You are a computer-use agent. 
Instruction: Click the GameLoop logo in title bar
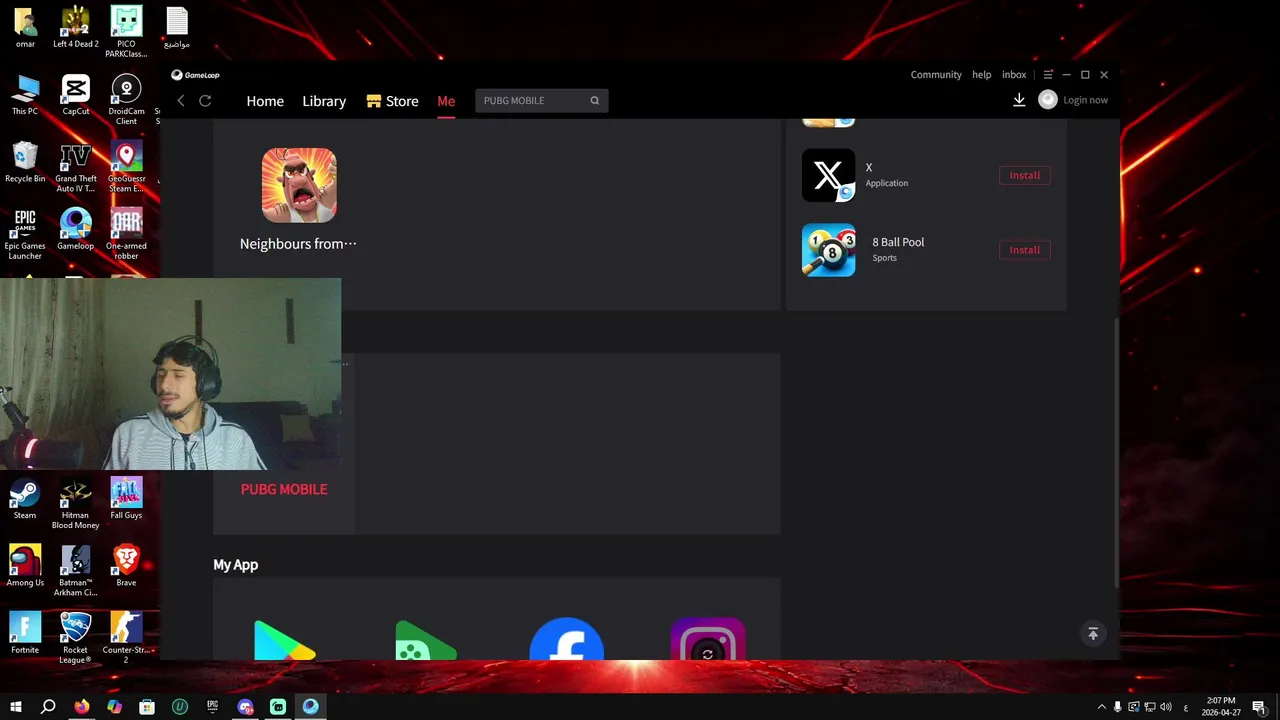pos(195,75)
